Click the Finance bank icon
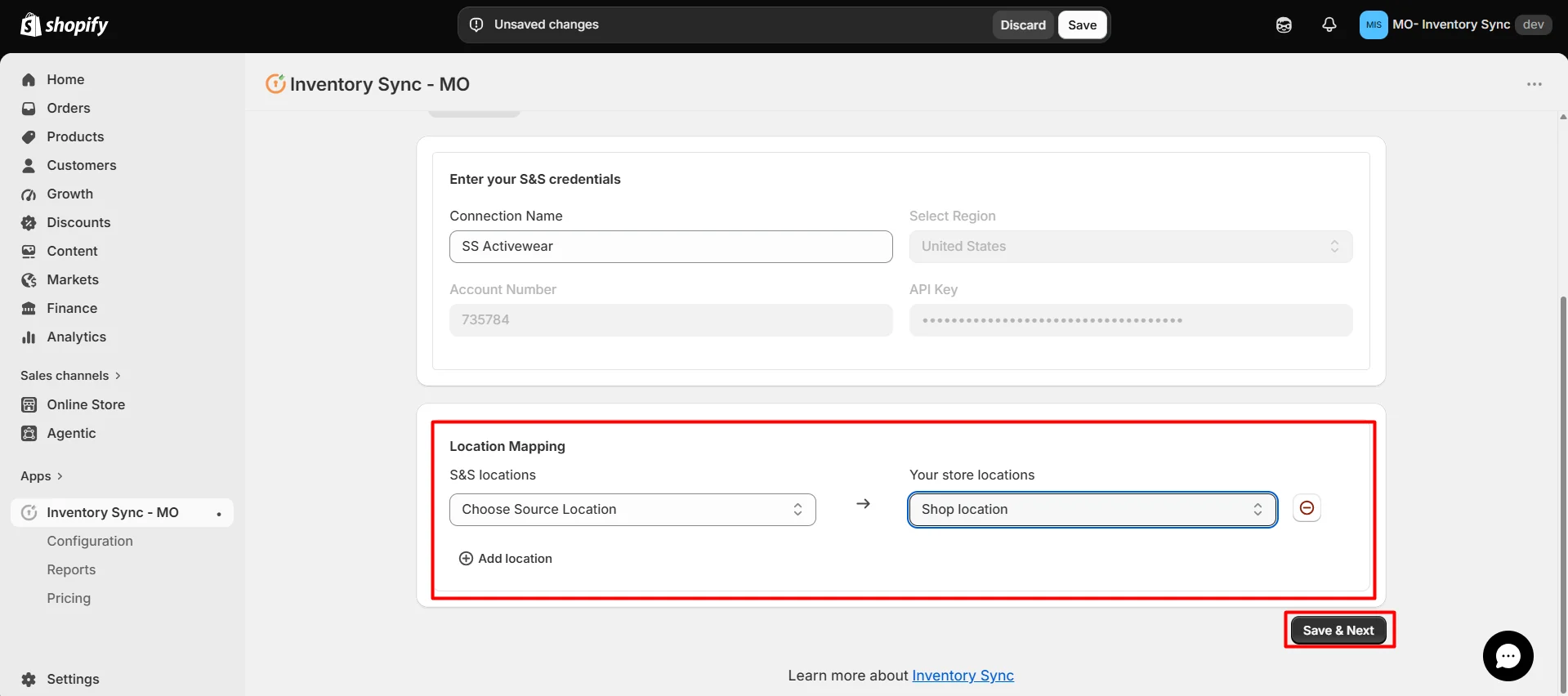This screenshot has height=696, width=1568. tap(29, 308)
